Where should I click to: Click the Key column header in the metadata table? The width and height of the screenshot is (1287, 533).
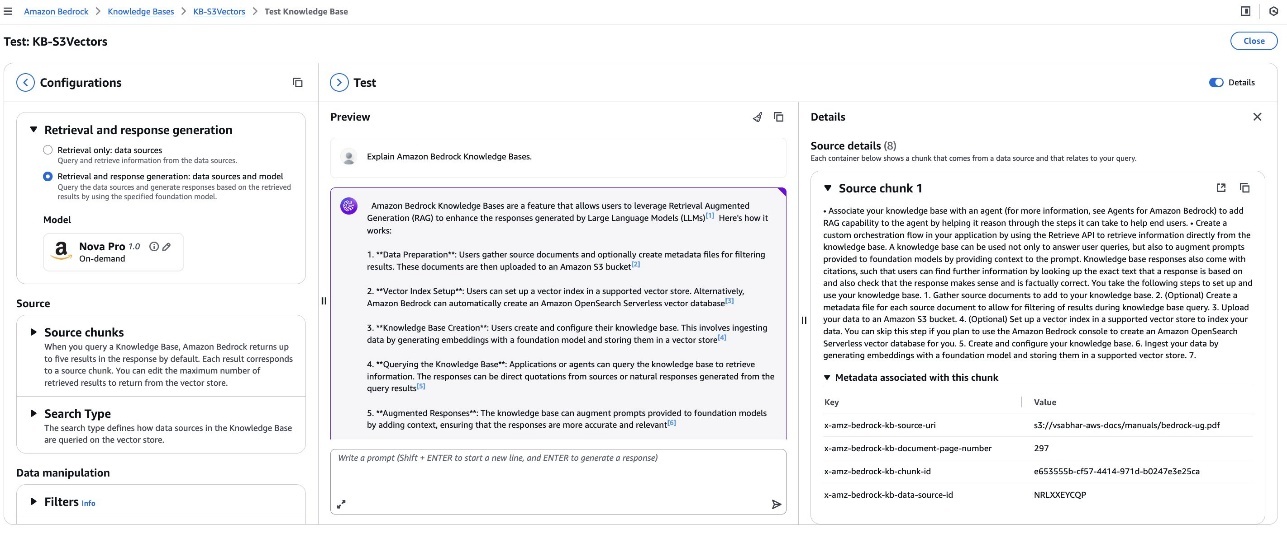point(831,402)
